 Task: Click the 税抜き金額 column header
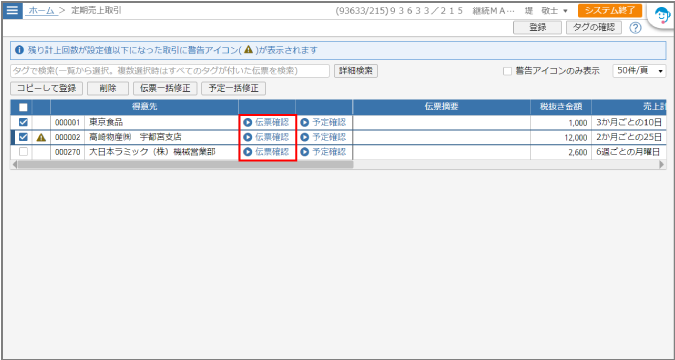(560, 107)
